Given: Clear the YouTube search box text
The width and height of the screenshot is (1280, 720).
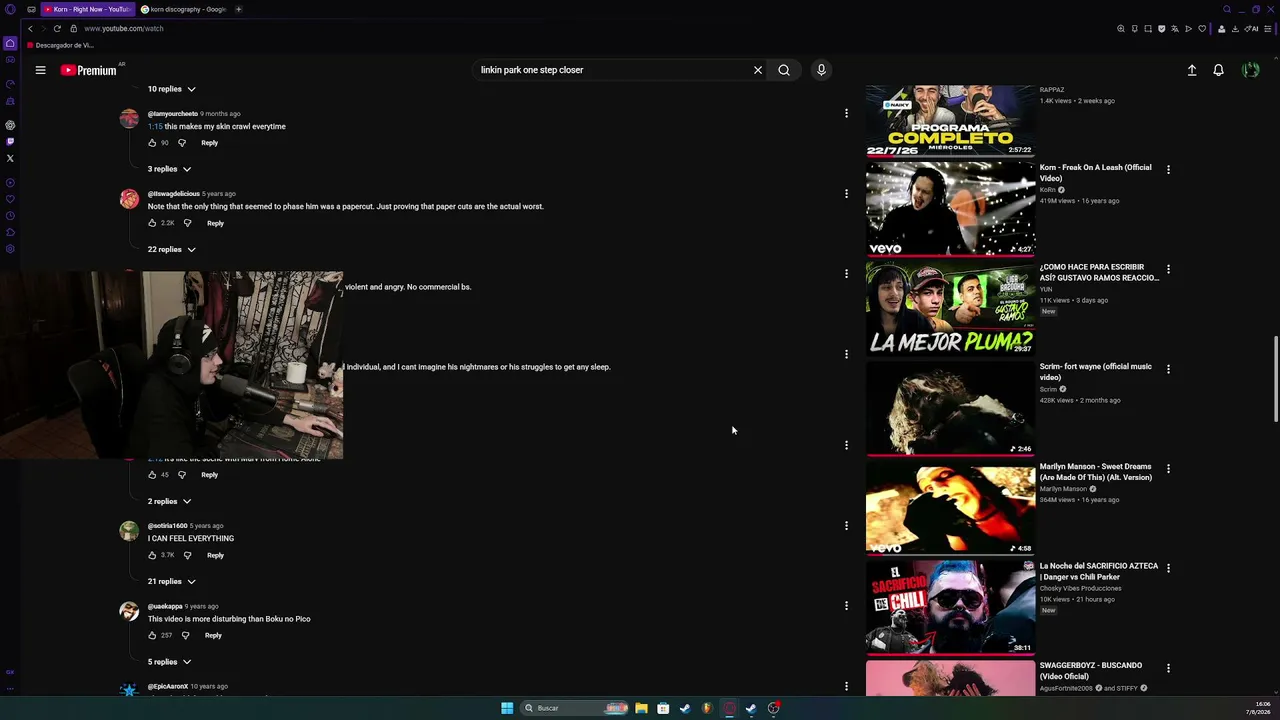Looking at the screenshot, I should tap(758, 70).
